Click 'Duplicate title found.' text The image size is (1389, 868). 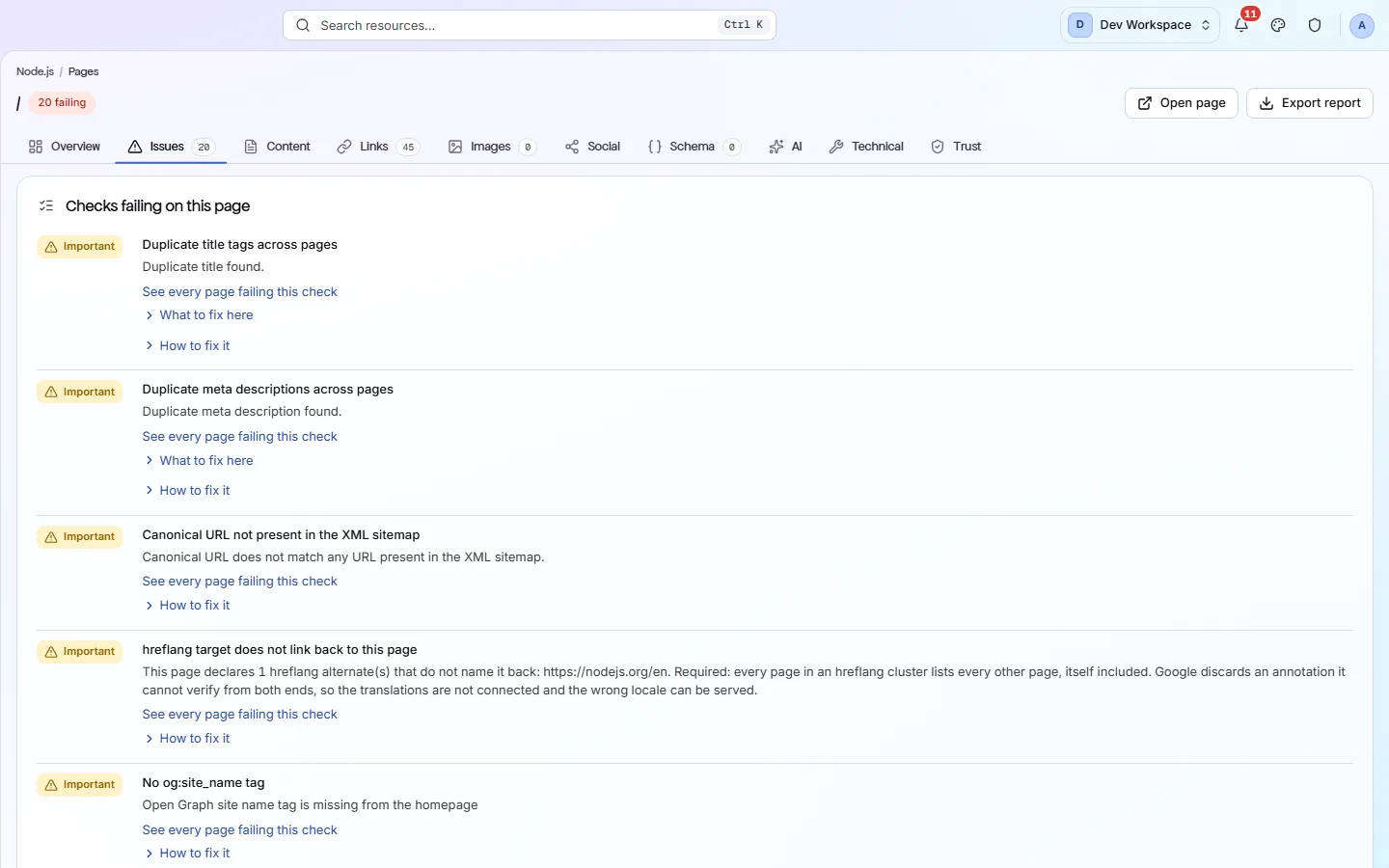[x=204, y=267]
